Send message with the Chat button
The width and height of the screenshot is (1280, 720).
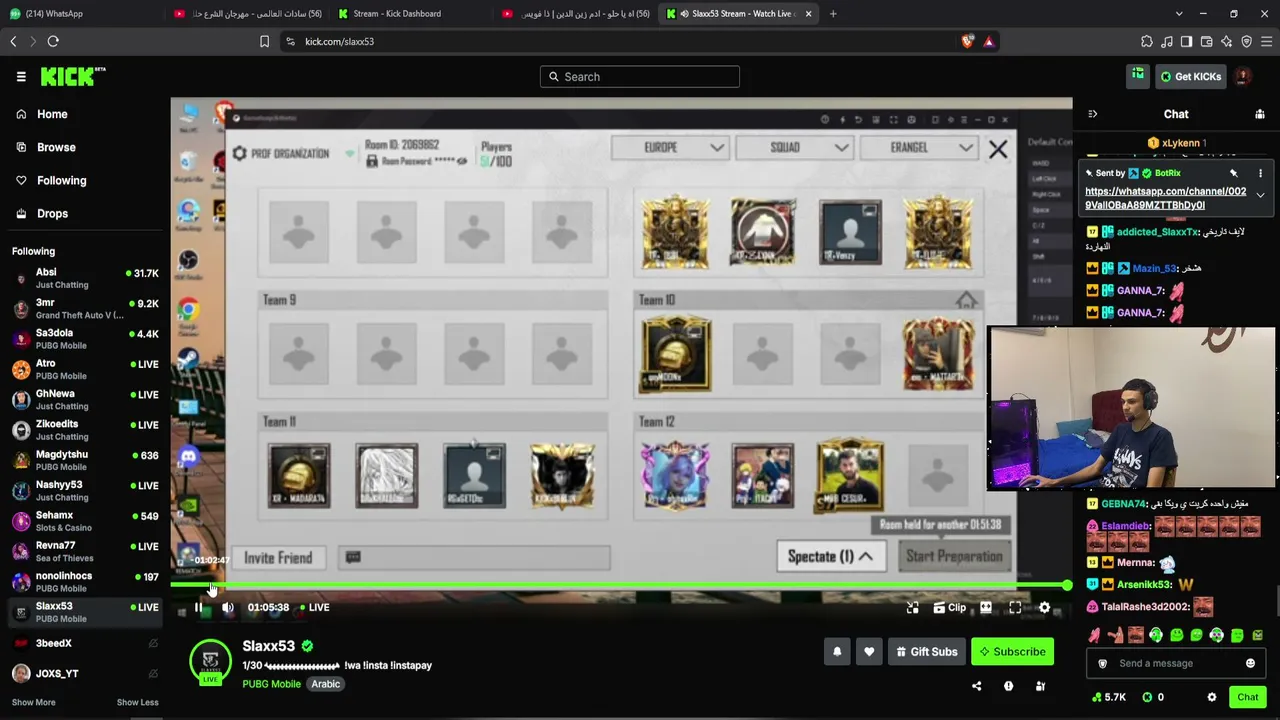pos(1248,697)
